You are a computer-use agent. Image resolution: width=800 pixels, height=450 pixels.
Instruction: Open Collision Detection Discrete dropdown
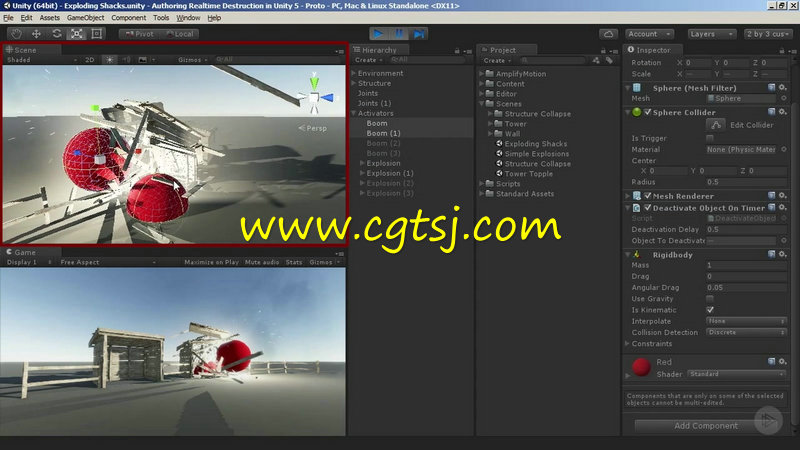(x=746, y=332)
